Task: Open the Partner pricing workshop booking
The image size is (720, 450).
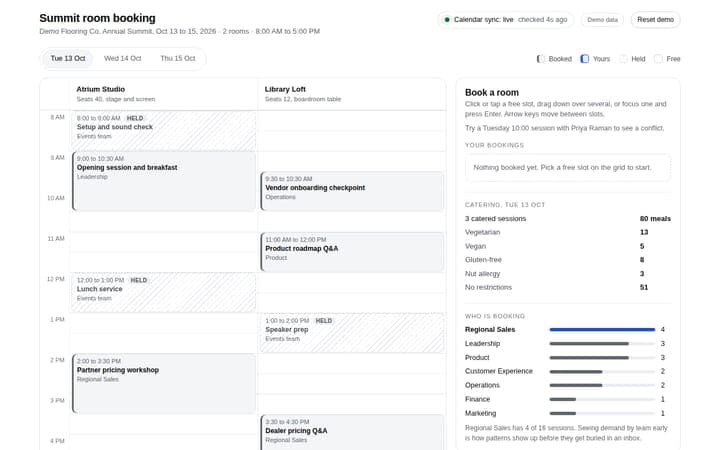Action: (163, 384)
